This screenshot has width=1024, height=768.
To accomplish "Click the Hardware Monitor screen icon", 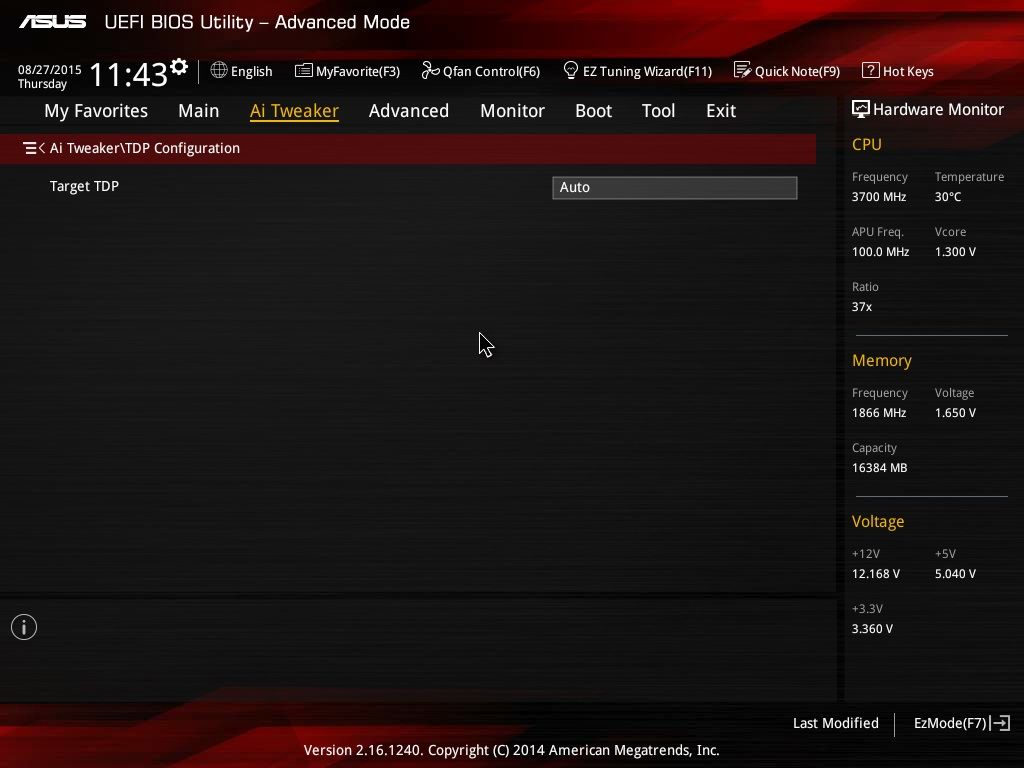I will point(861,109).
